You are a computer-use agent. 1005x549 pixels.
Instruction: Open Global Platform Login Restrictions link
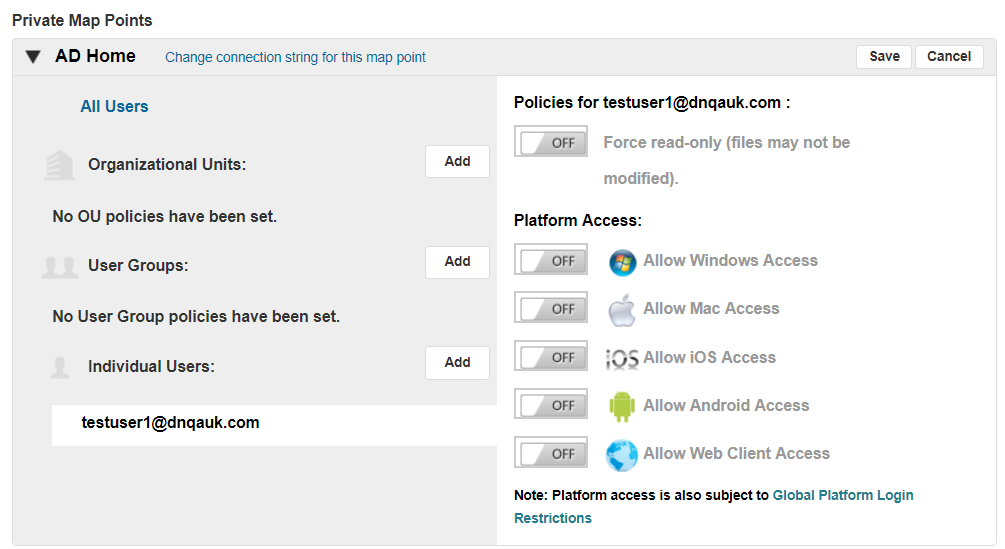843,495
